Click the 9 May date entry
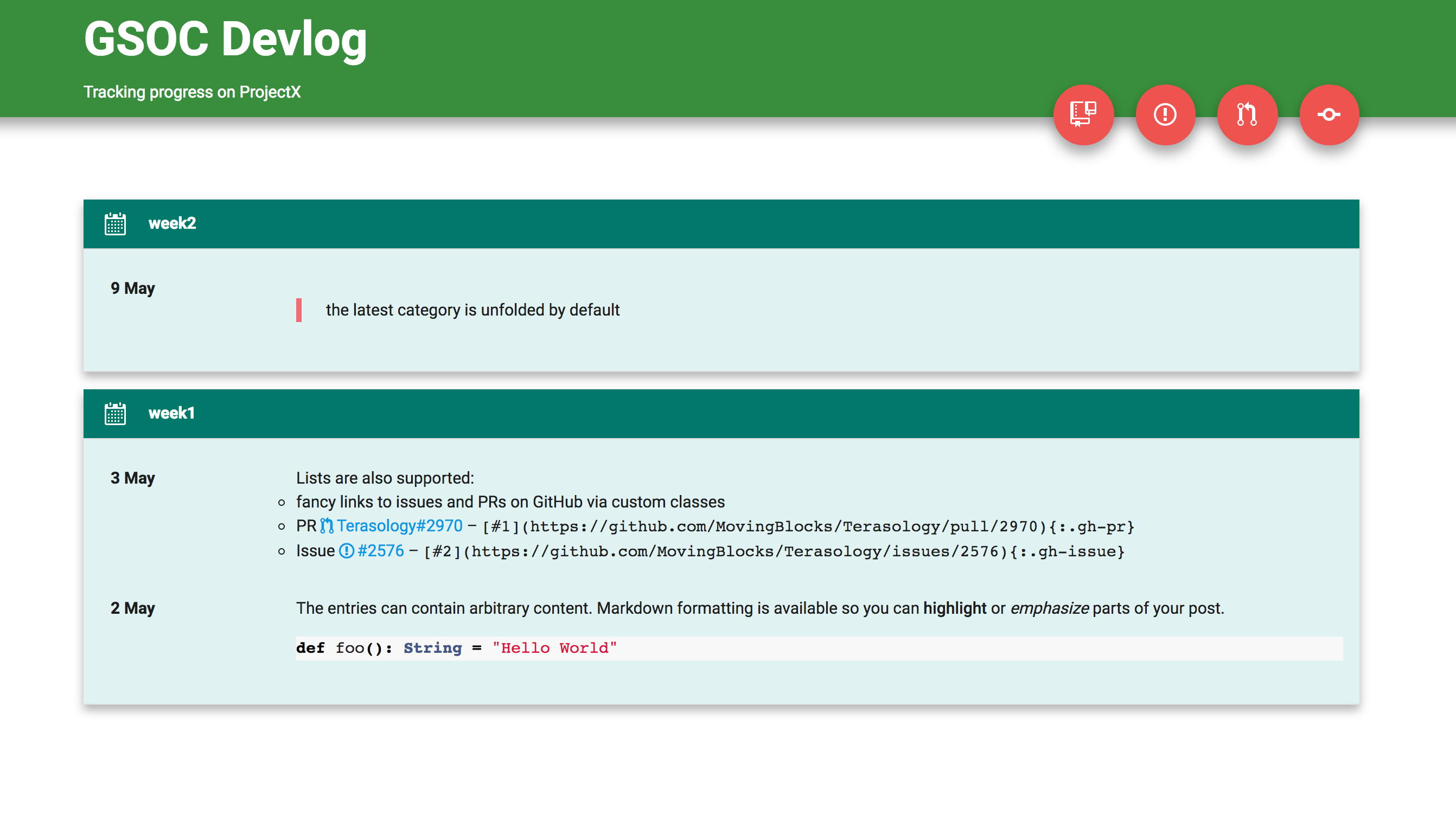 point(132,288)
